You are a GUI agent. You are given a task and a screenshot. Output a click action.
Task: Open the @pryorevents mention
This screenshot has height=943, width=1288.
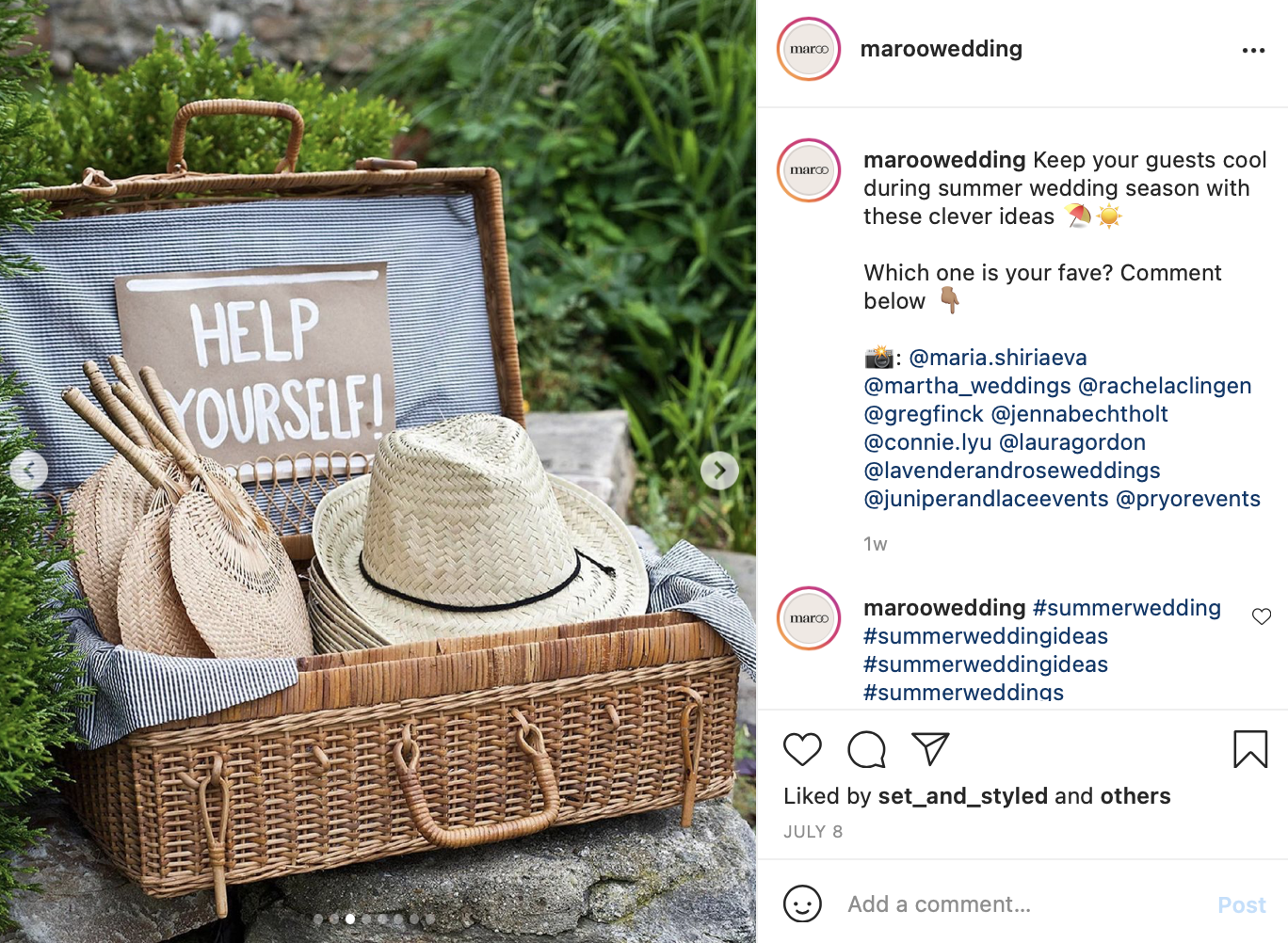tap(1187, 499)
